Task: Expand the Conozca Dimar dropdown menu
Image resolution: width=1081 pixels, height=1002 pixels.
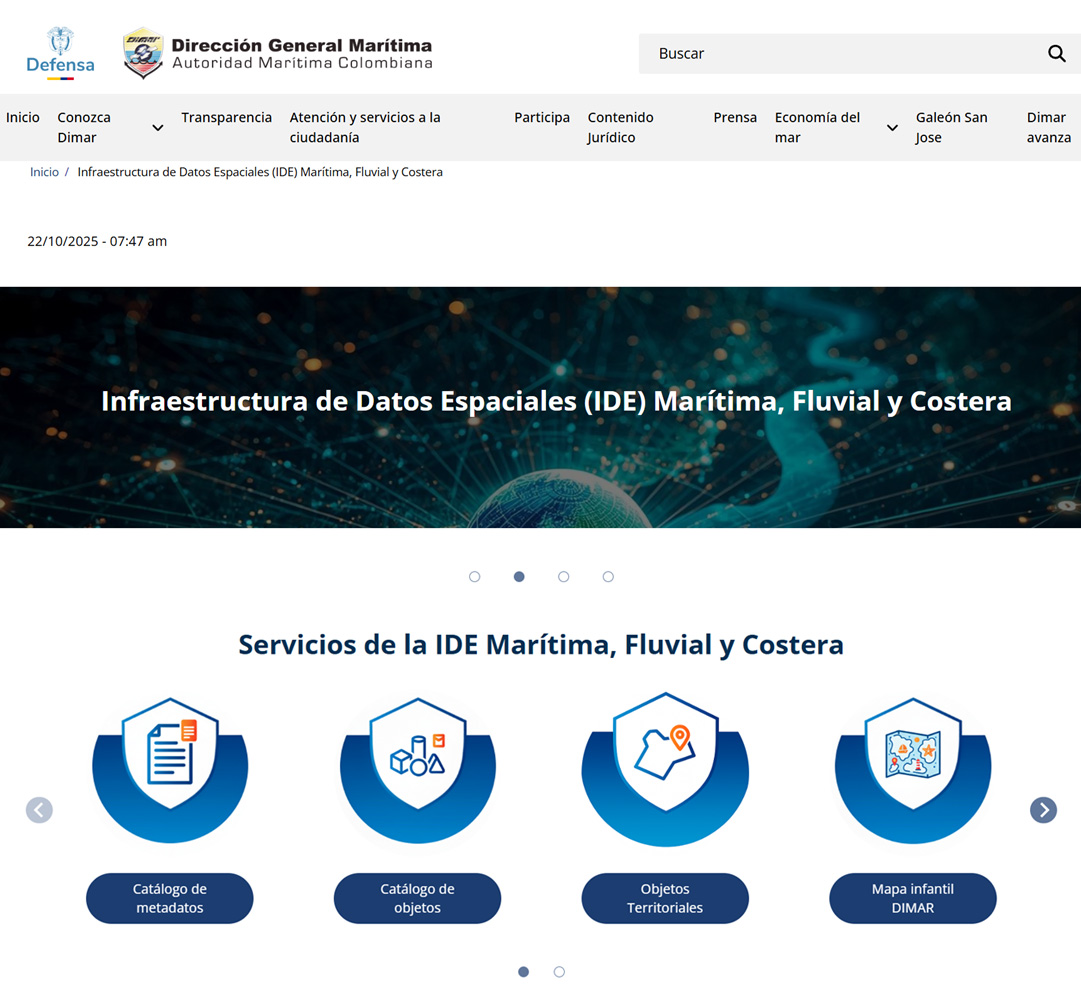Action: coord(157,128)
